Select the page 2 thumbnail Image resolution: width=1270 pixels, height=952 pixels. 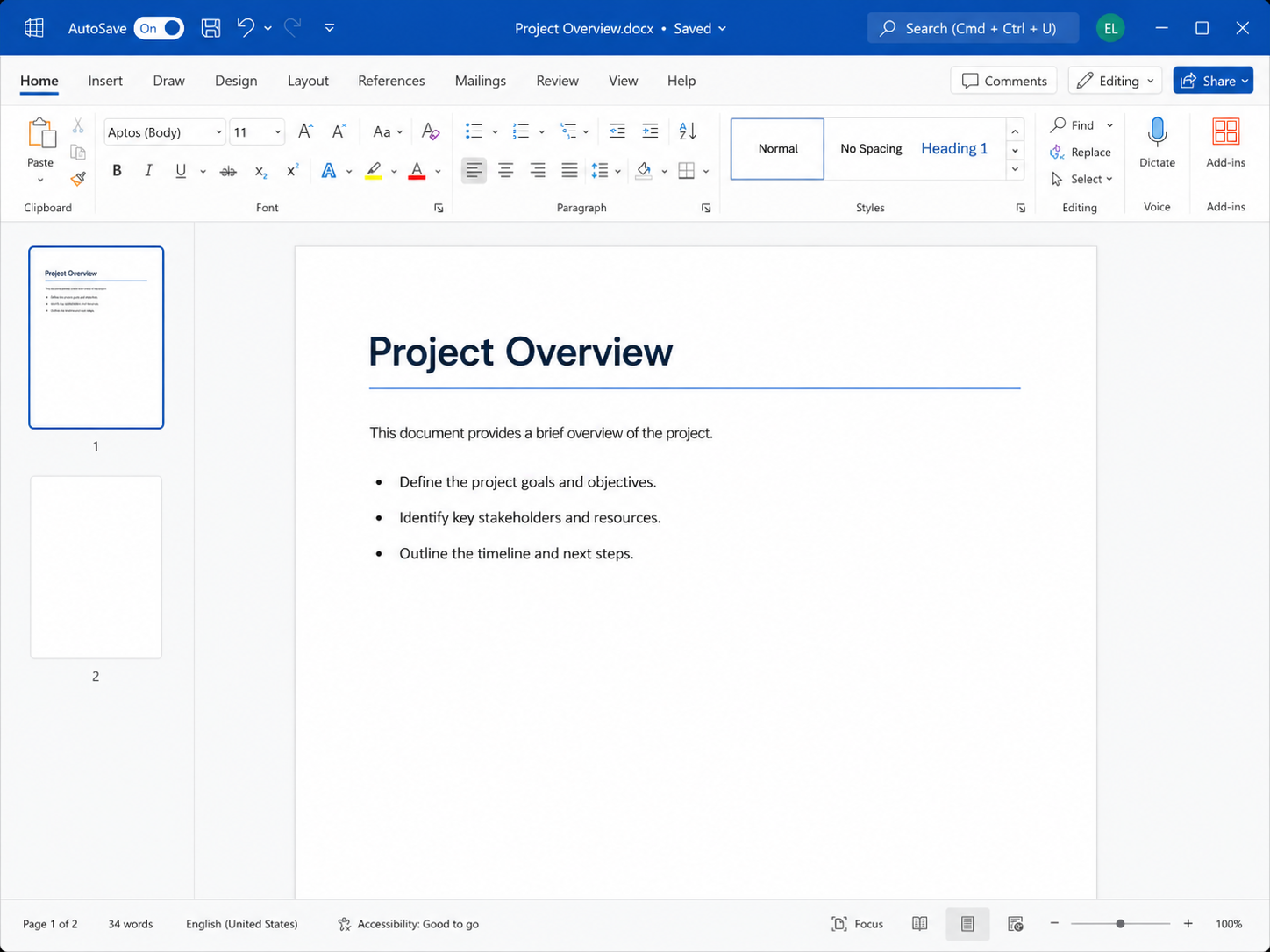pyautogui.click(x=96, y=567)
